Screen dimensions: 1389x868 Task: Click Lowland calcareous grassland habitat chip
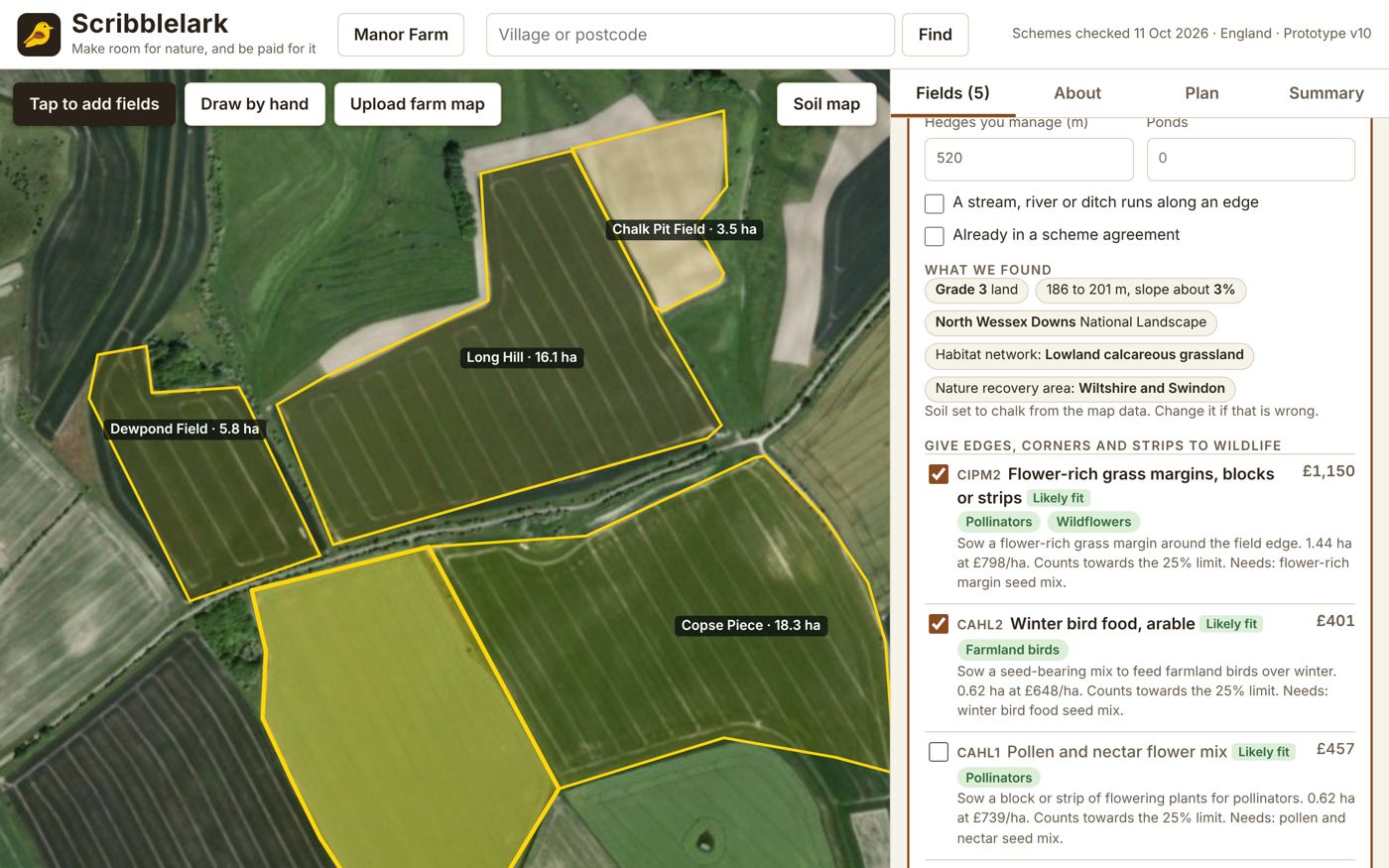pos(1089,355)
